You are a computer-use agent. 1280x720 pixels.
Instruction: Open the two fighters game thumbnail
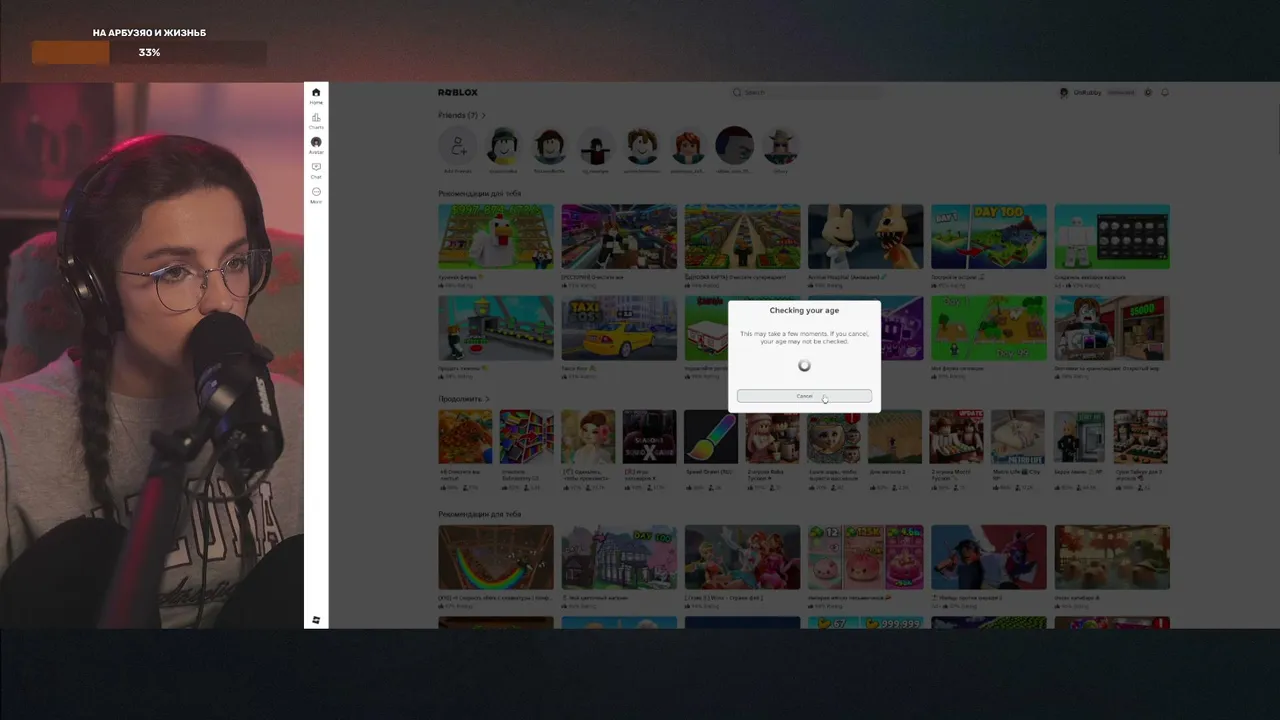(x=989, y=557)
